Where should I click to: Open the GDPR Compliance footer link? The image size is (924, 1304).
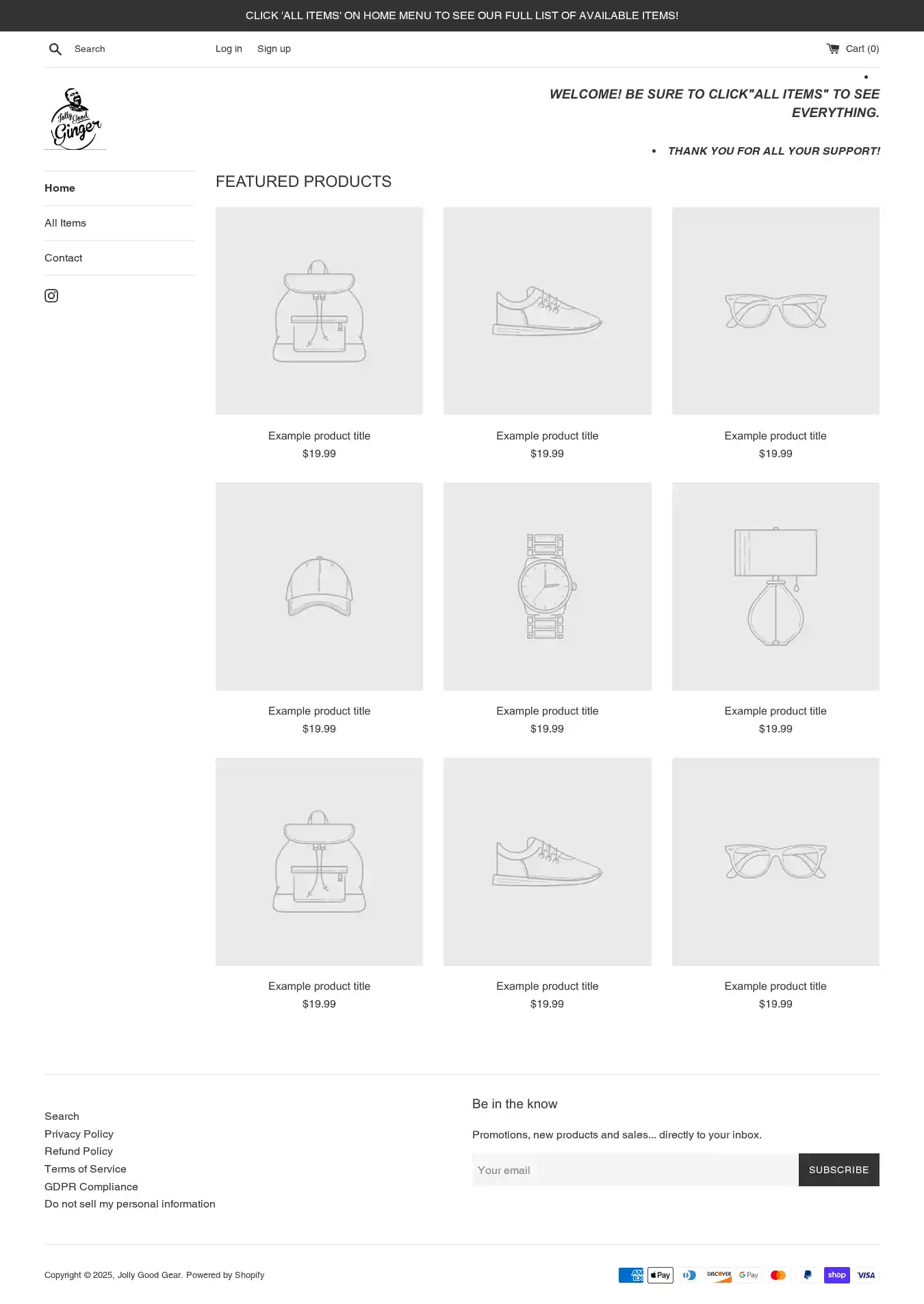(91, 1187)
